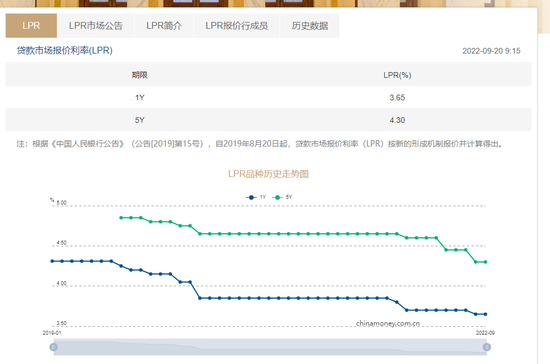Switch to the LPR简介 tab
The height and width of the screenshot is (364, 550).
164,26
